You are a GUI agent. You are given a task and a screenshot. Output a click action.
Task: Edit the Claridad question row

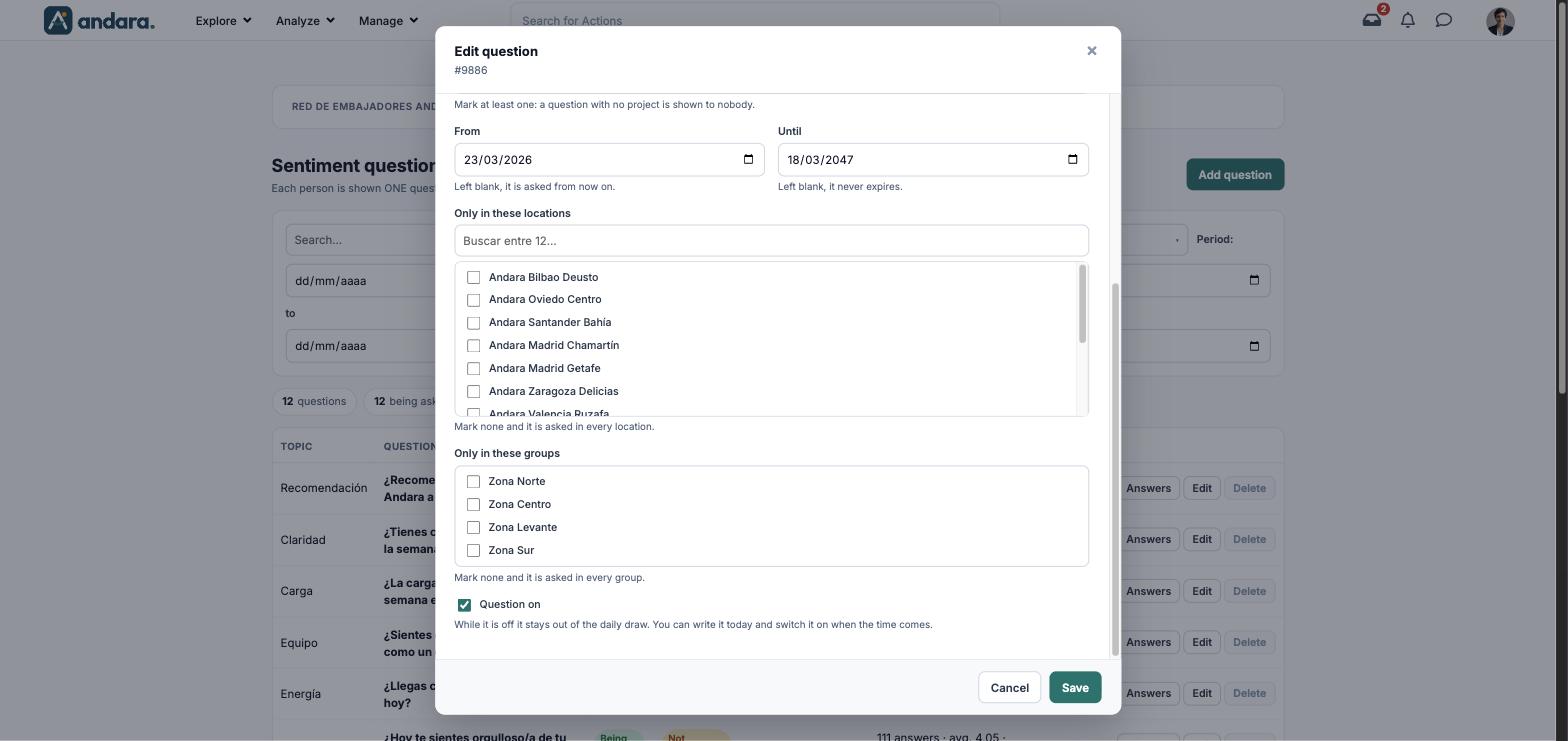(1201, 539)
